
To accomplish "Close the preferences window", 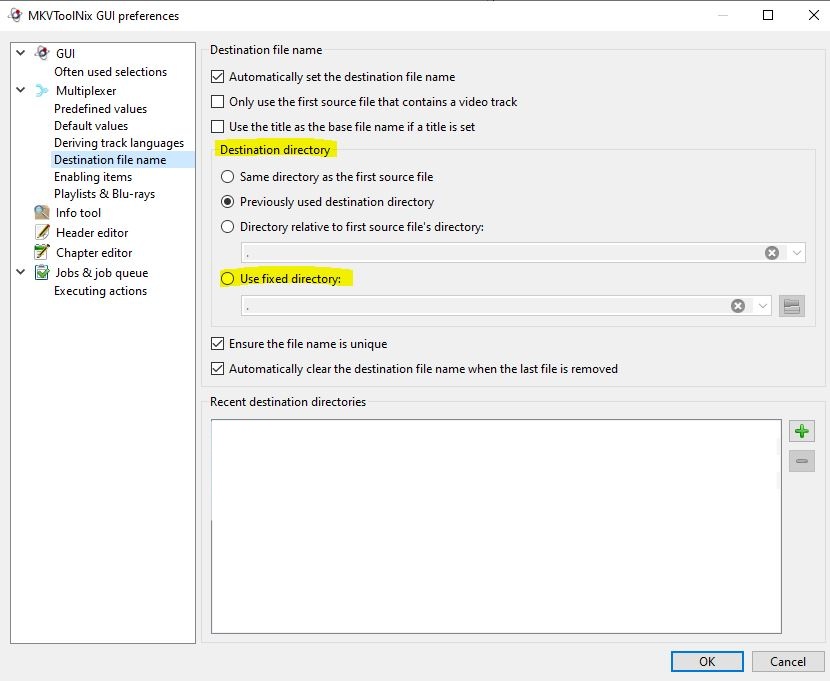I will tap(814, 15).
